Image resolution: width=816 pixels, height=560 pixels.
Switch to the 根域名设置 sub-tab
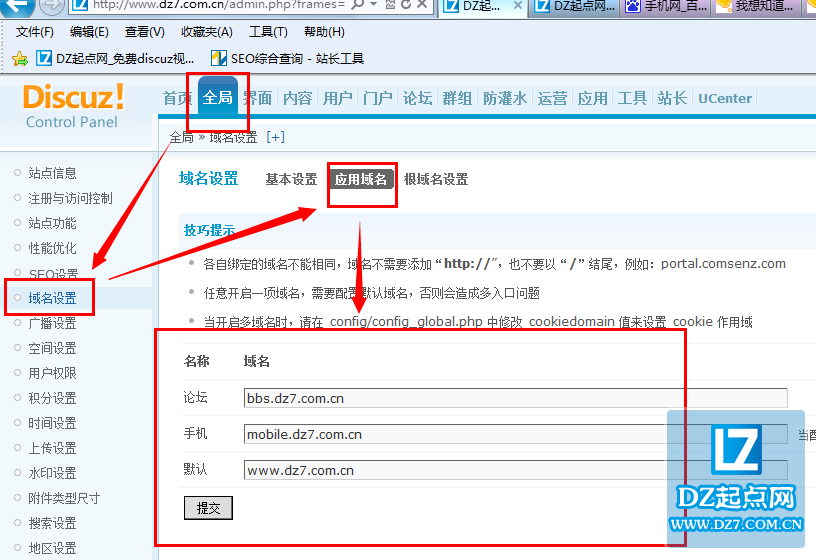(x=436, y=179)
